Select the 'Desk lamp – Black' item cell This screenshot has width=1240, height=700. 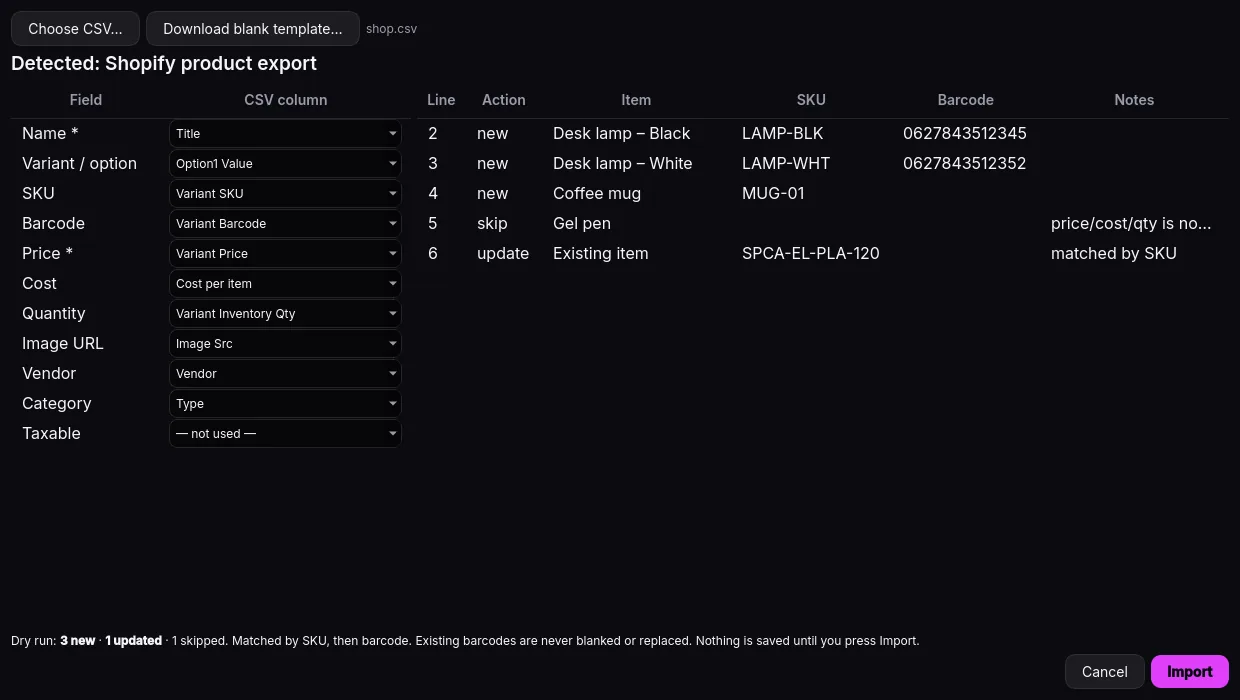622,134
